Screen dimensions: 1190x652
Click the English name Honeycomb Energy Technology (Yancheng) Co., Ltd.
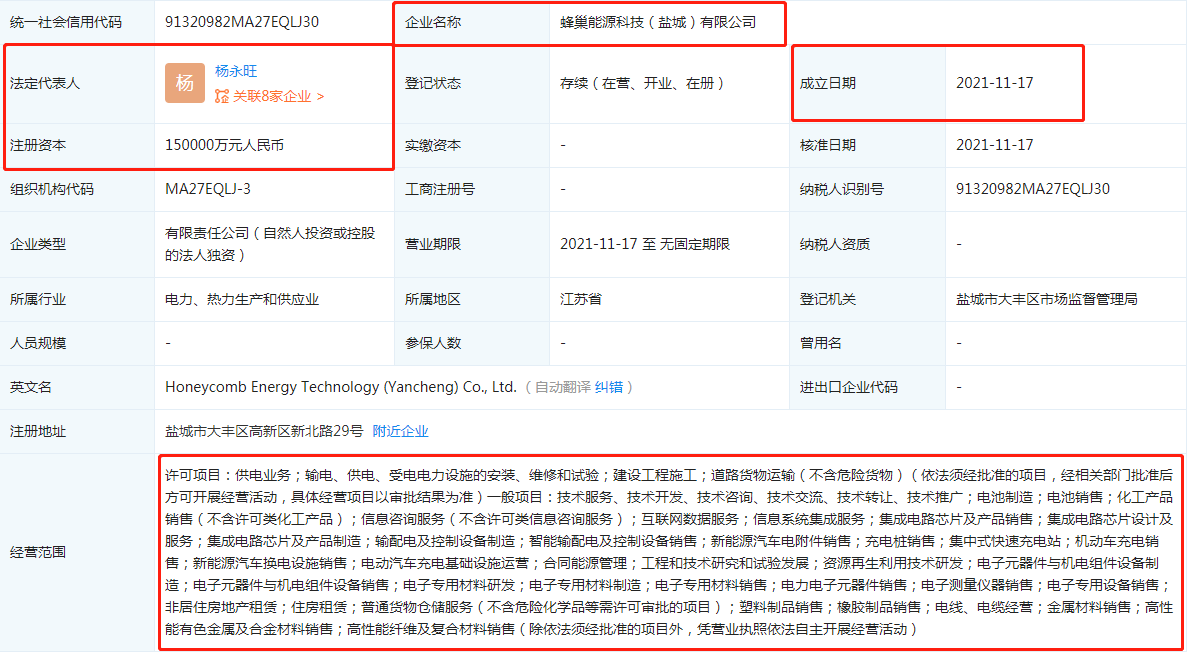[341, 387]
